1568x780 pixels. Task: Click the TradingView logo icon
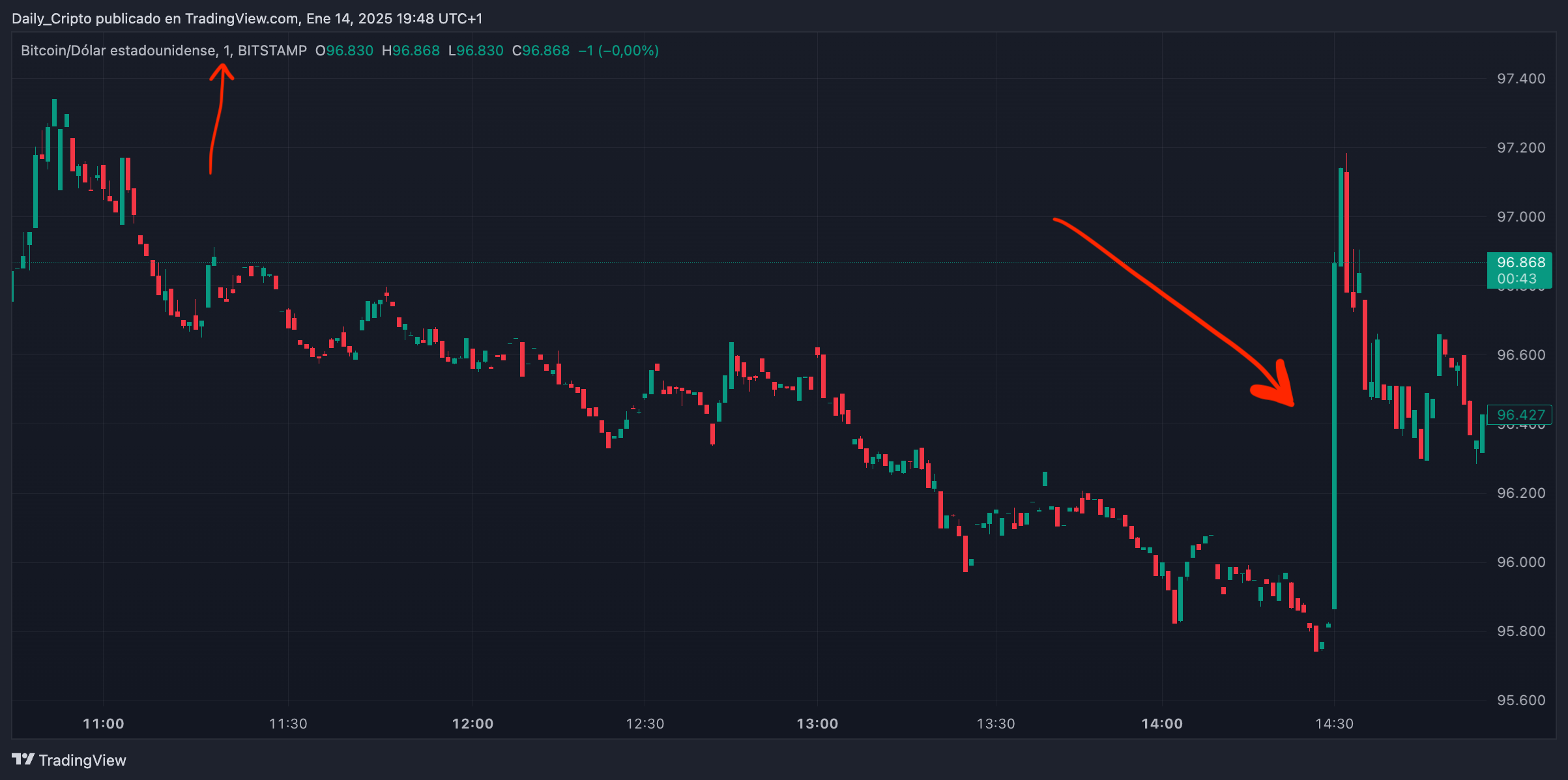(23, 759)
